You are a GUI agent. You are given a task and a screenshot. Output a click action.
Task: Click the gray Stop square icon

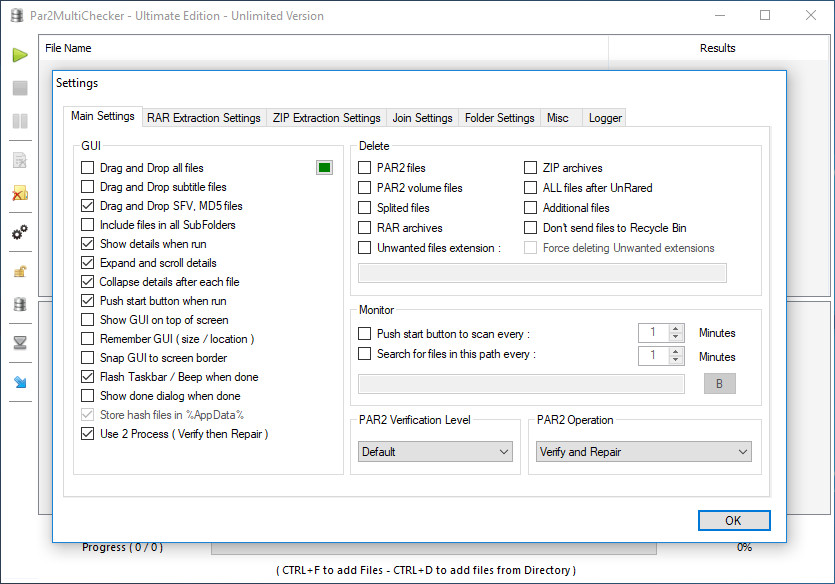(x=20, y=88)
